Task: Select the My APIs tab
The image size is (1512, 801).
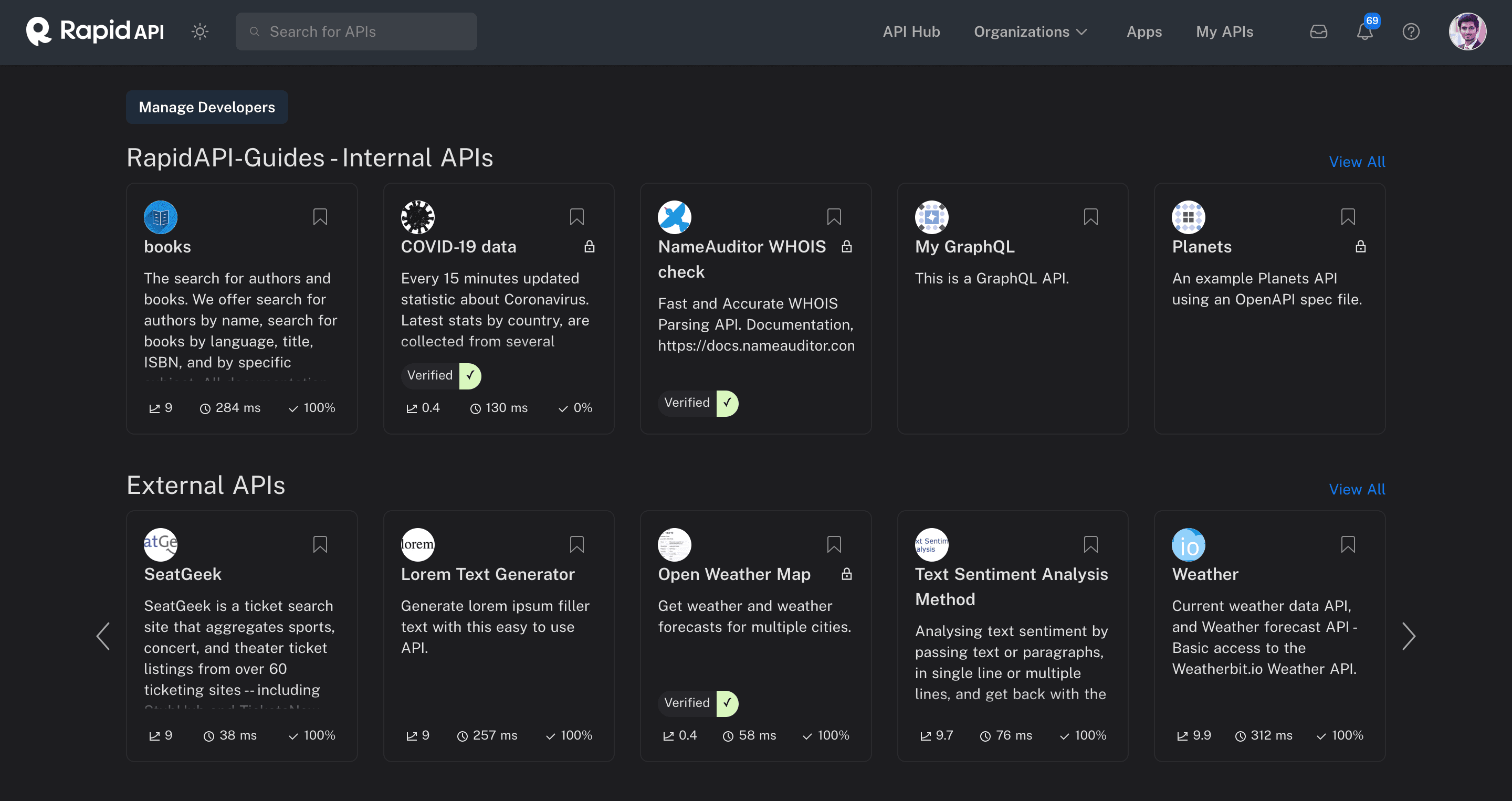Action: pyautogui.click(x=1224, y=30)
